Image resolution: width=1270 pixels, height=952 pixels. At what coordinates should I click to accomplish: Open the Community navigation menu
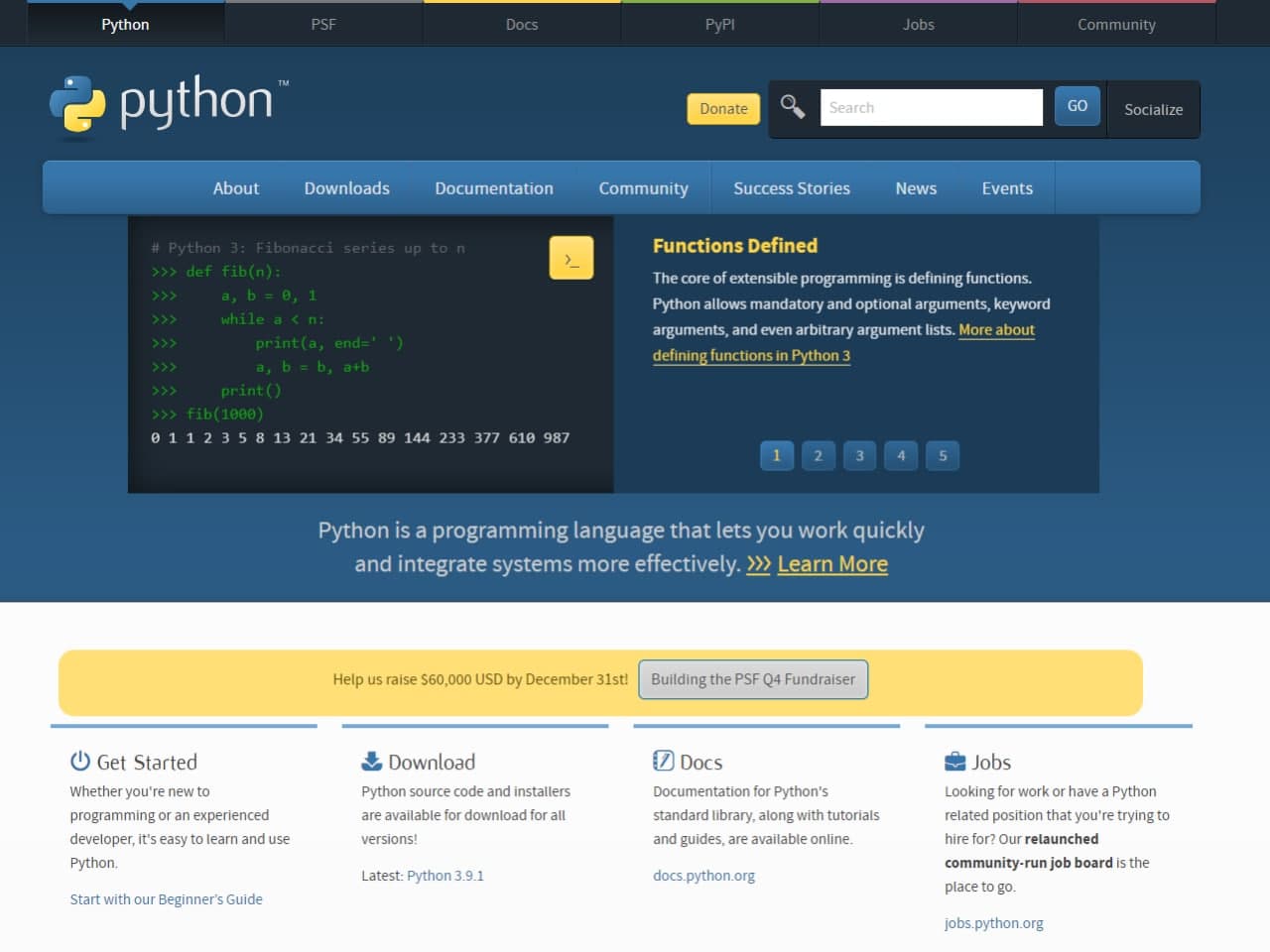[644, 188]
